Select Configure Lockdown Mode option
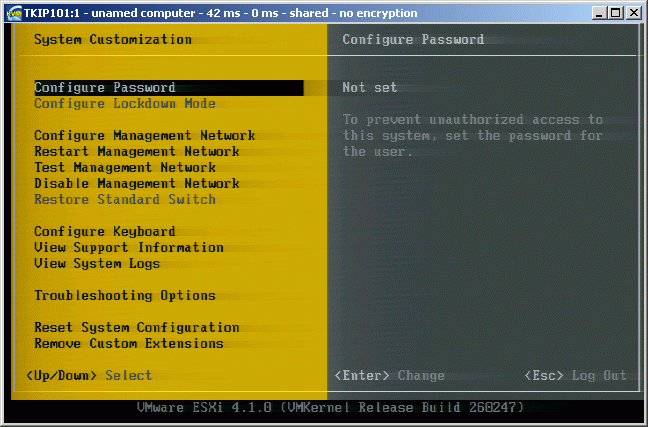 (x=125, y=104)
